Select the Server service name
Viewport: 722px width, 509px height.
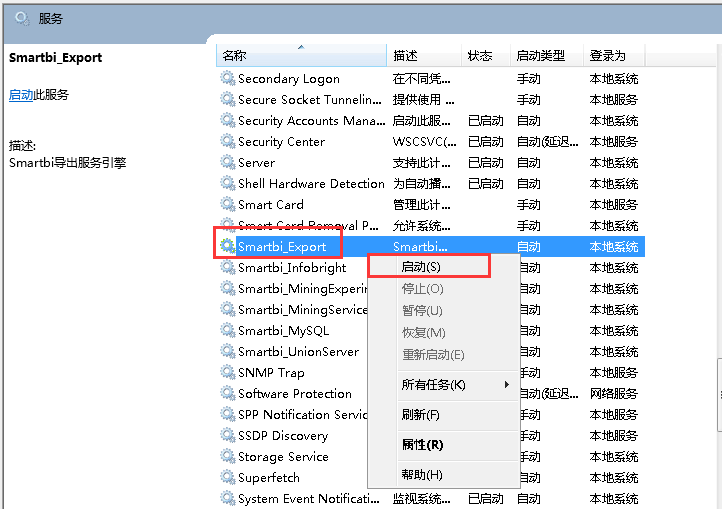click(256, 162)
